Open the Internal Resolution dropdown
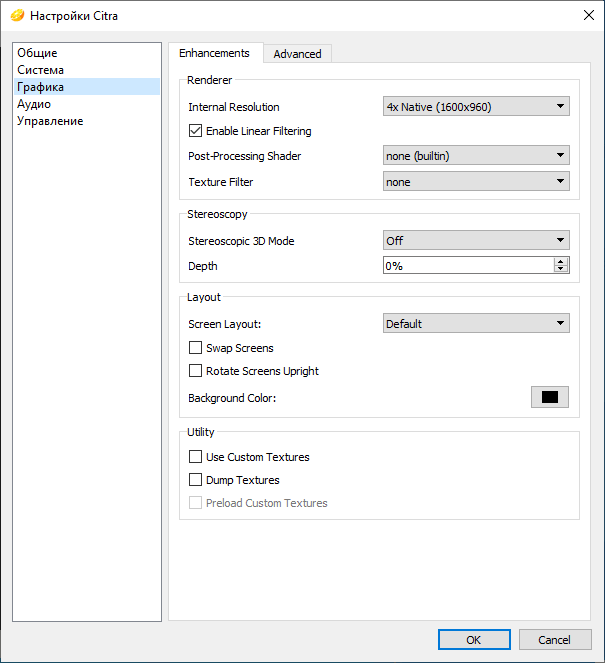 click(476, 107)
